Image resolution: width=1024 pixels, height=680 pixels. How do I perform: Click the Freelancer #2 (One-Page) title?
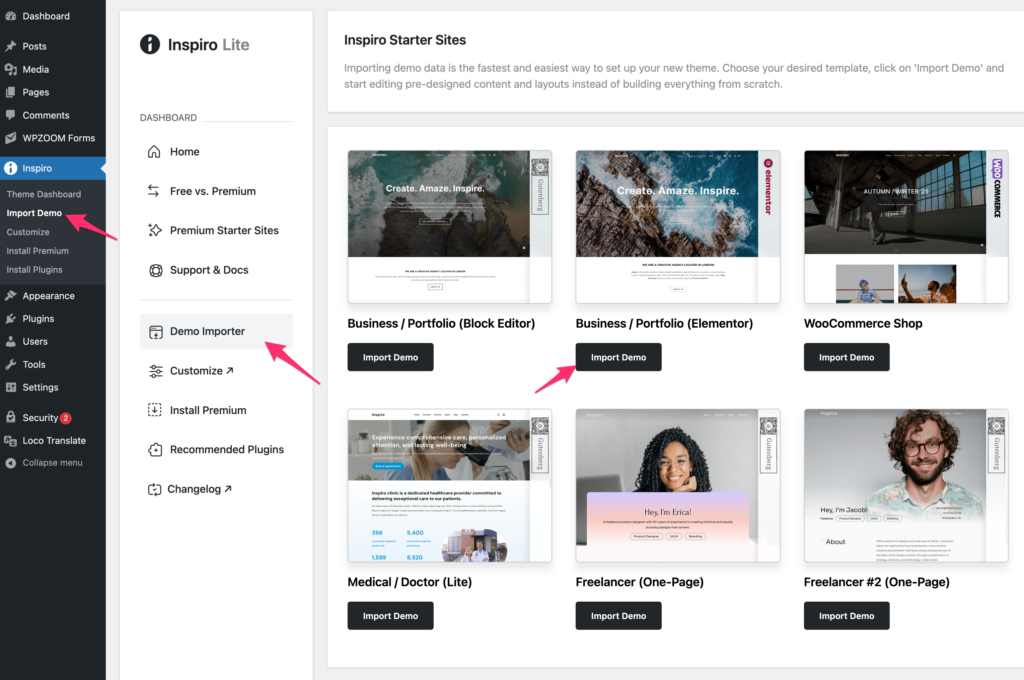pyautogui.click(x=876, y=582)
